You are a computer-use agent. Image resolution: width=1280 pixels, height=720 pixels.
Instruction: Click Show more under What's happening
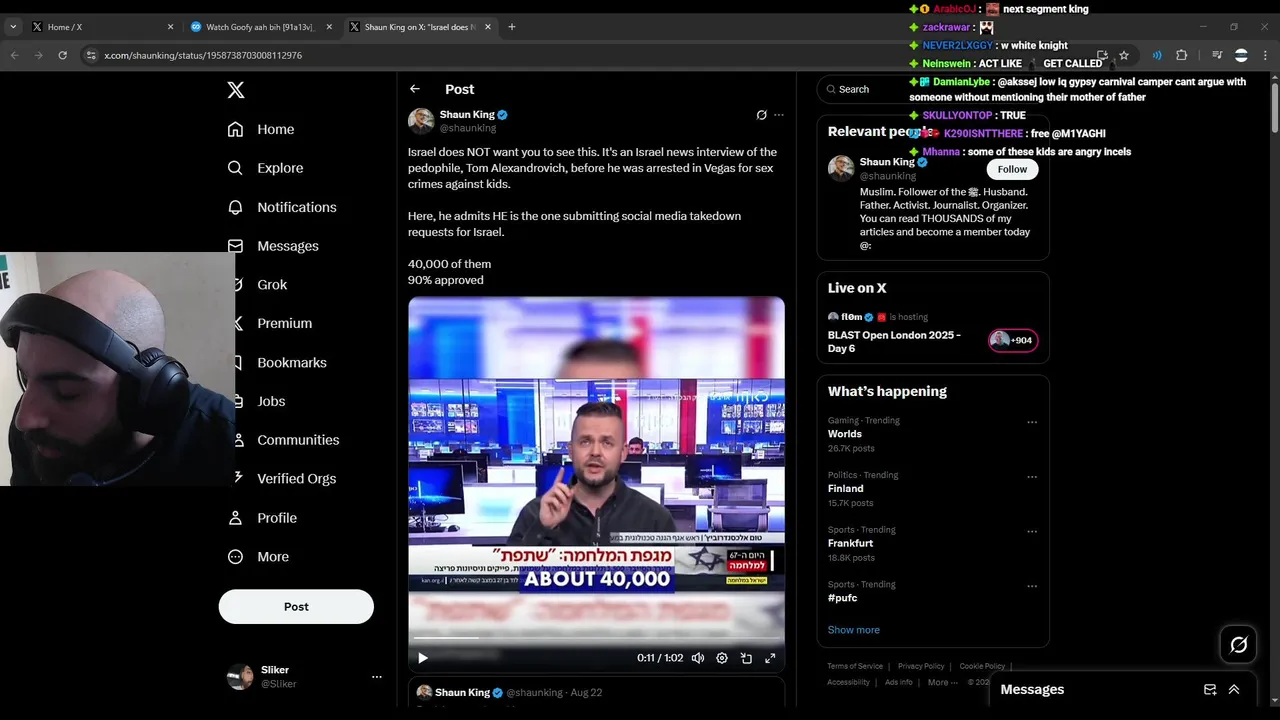coord(854,630)
